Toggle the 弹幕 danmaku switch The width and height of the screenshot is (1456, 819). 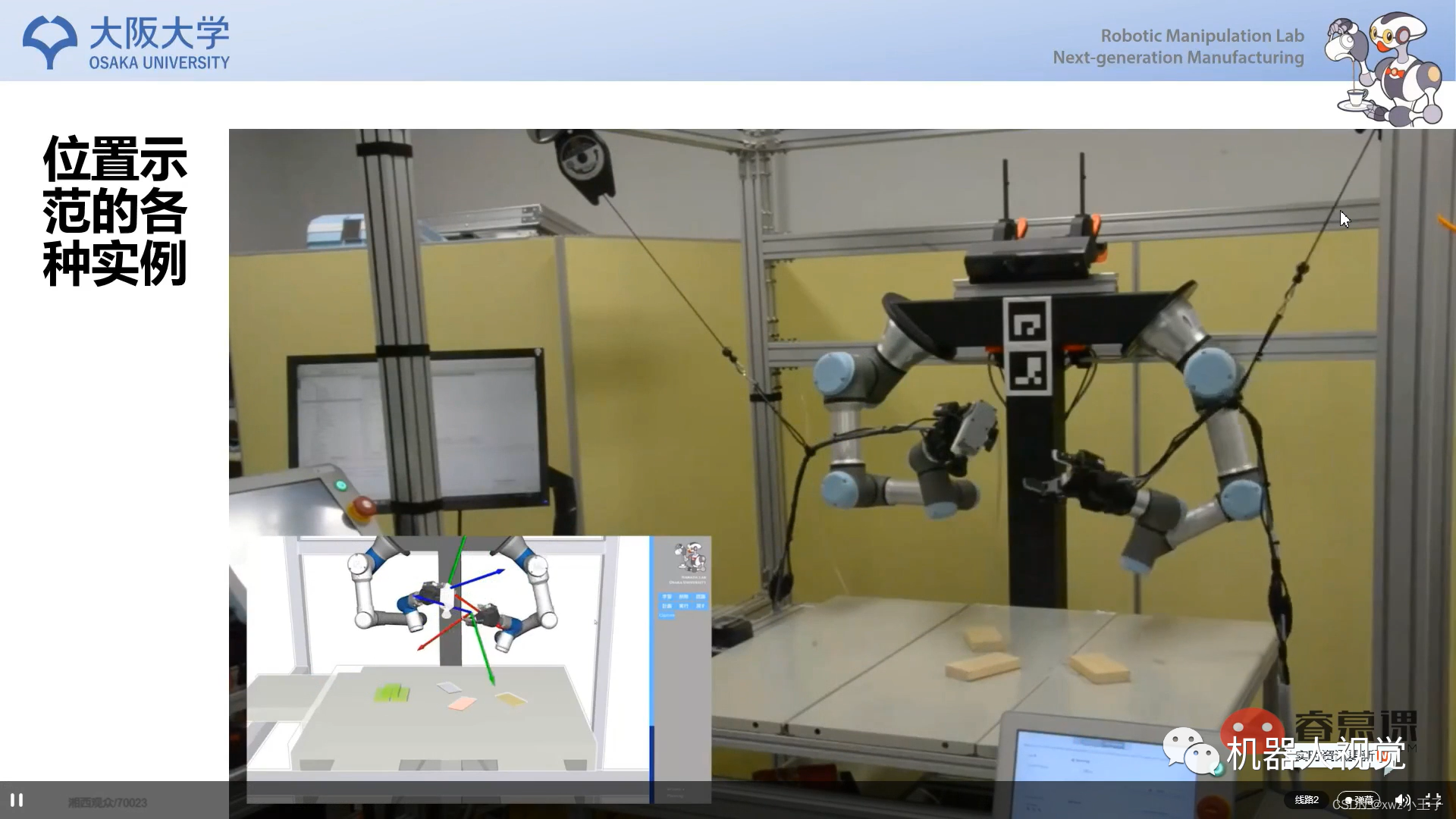[1357, 800]
